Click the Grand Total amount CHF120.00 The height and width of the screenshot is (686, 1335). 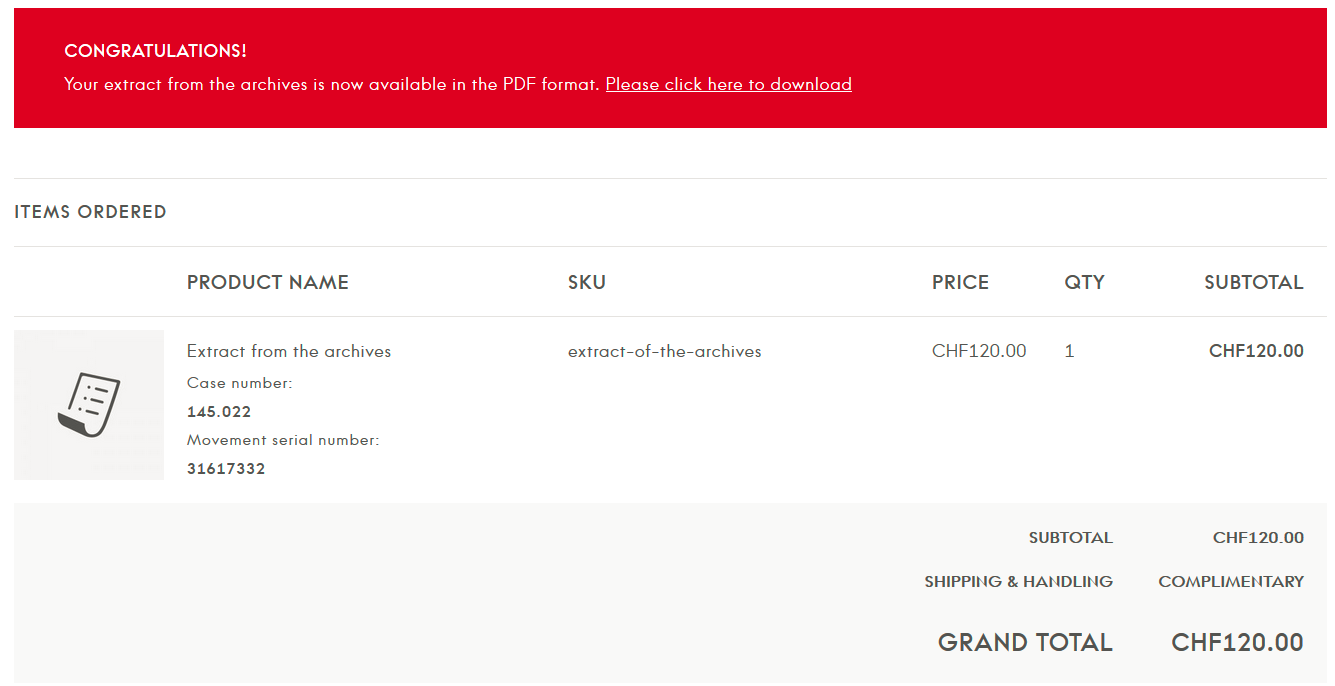coord(1237,642)
